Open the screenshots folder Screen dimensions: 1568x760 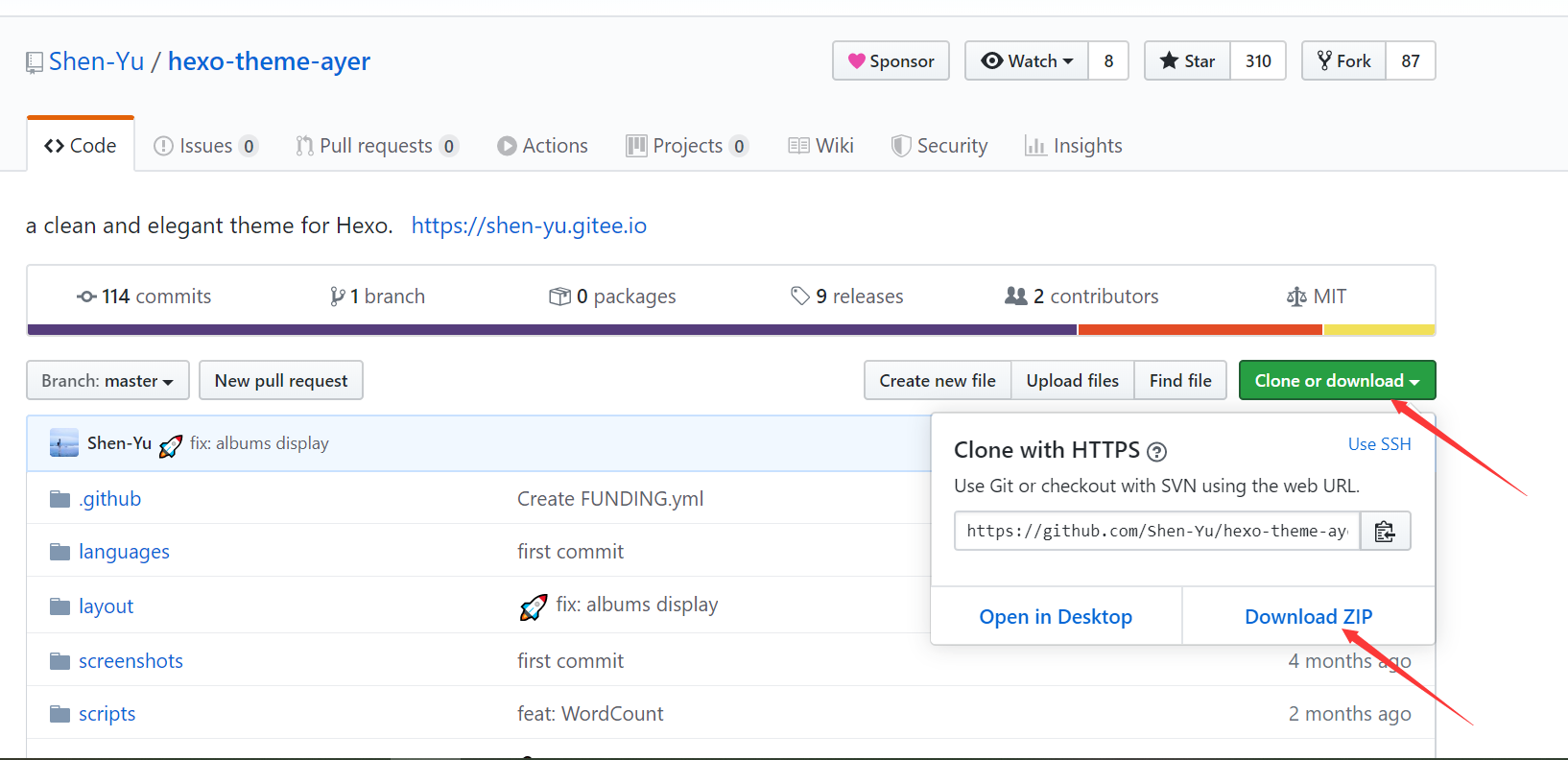131,661
